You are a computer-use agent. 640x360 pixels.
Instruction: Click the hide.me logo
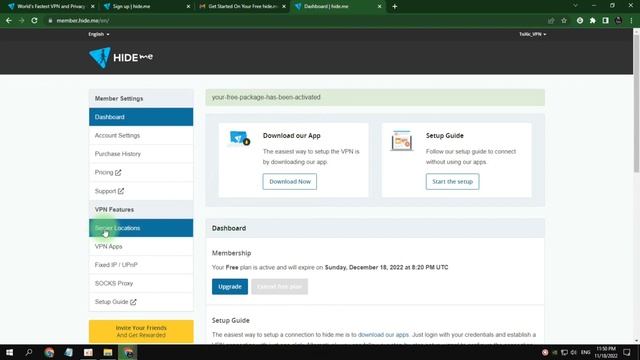click(121, 58)
